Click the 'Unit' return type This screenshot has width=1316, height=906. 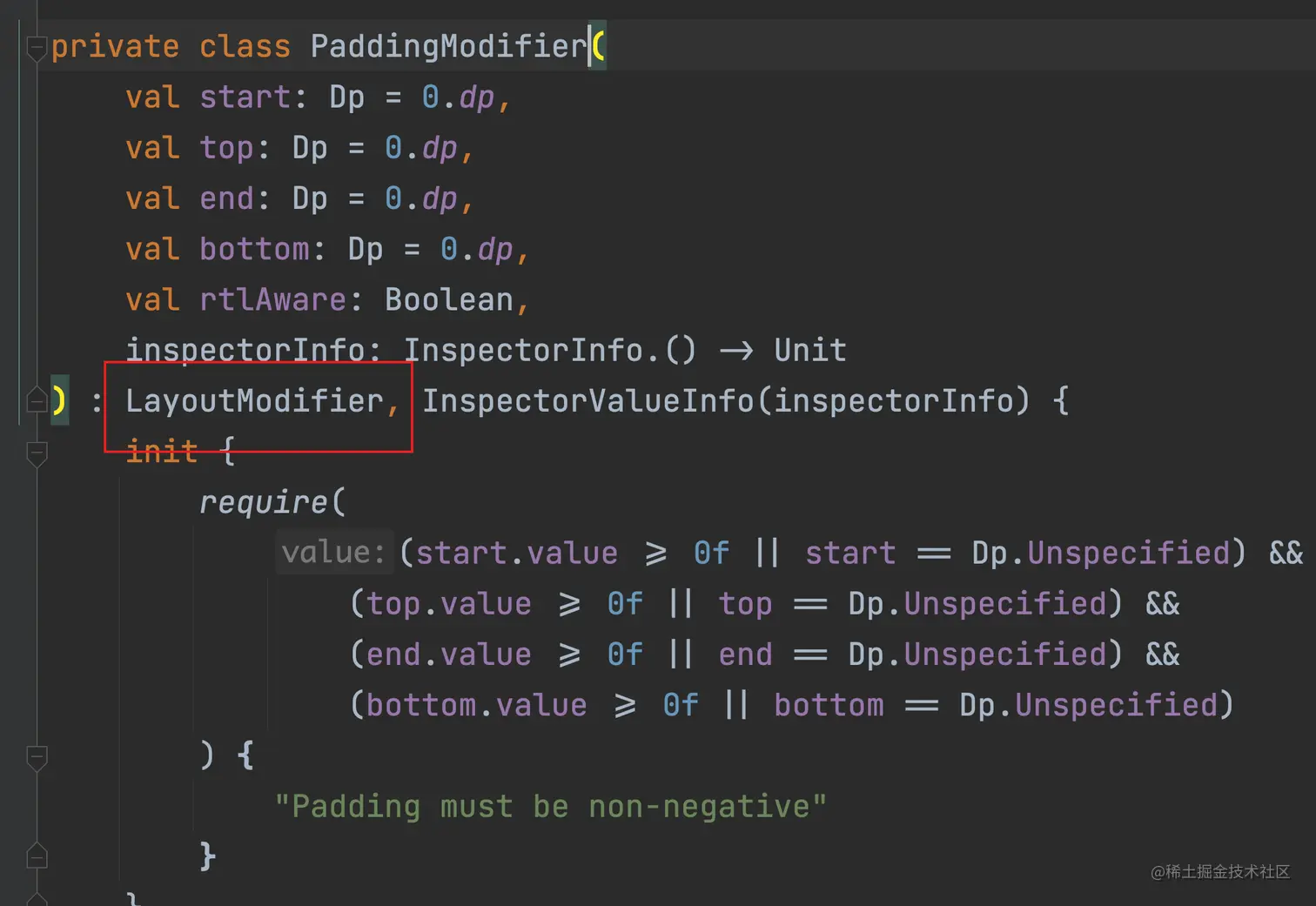tap(810, 350)
